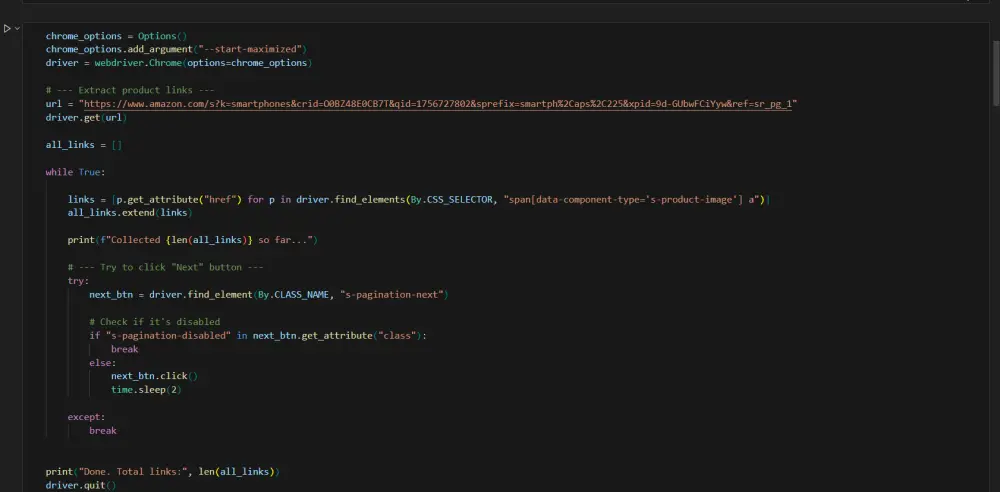Click the 'next_btn = driver.find_element' line
The height and width of the screenshot is (492, 1000).
point(268,295)
